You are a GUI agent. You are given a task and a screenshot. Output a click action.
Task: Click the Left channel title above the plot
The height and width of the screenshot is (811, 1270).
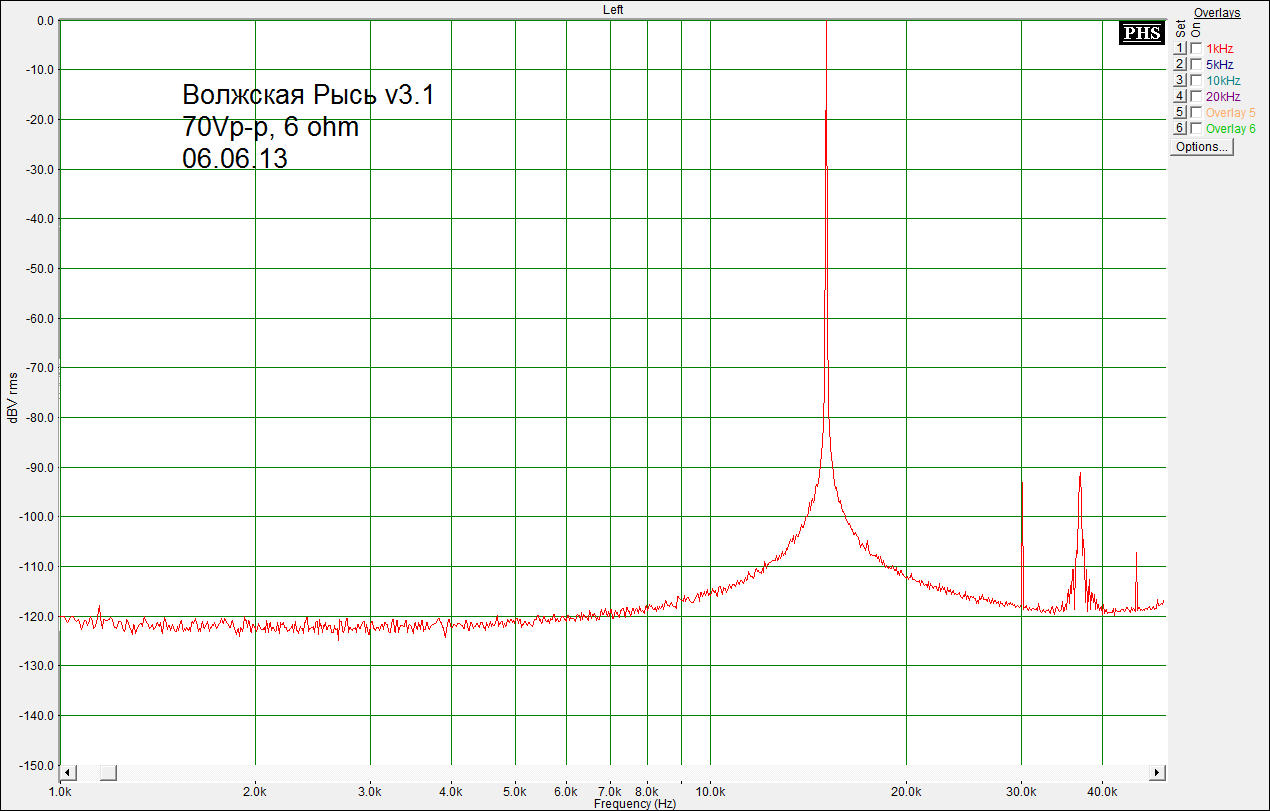tap(613, 9)
